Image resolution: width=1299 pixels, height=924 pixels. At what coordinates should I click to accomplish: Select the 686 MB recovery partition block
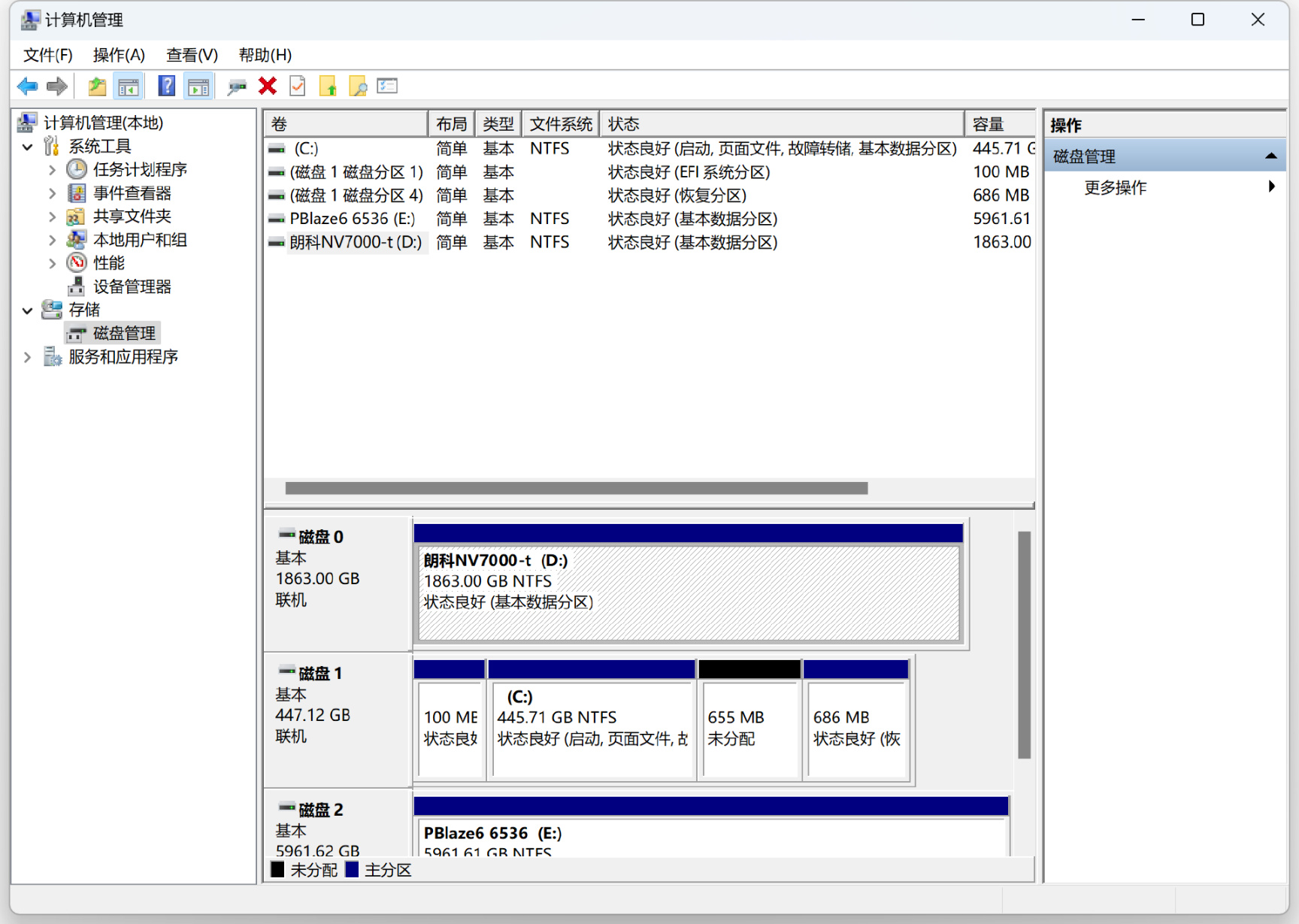(856, 720)
